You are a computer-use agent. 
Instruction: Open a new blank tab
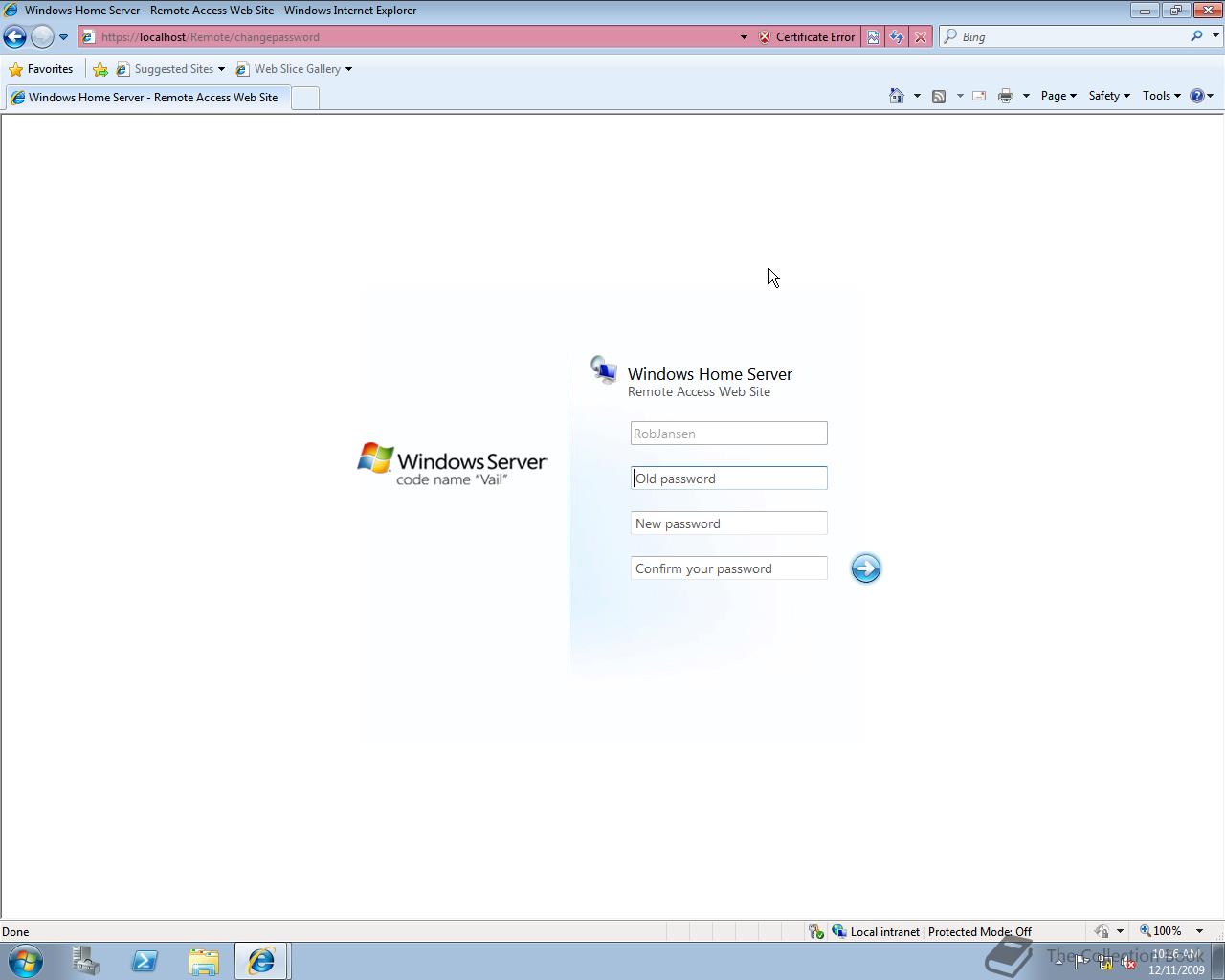click(304, 98)
